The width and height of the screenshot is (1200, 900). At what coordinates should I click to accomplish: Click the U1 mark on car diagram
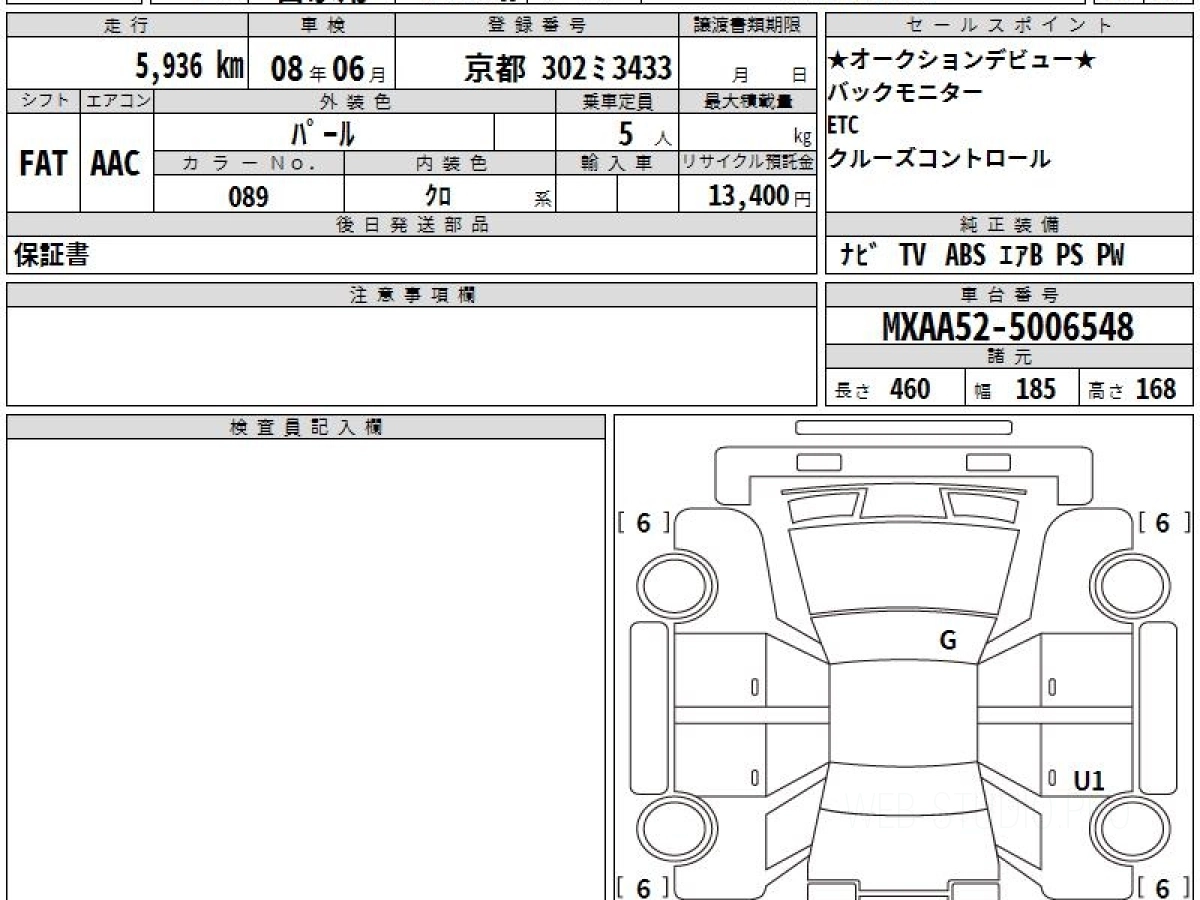coord(1089,781)
